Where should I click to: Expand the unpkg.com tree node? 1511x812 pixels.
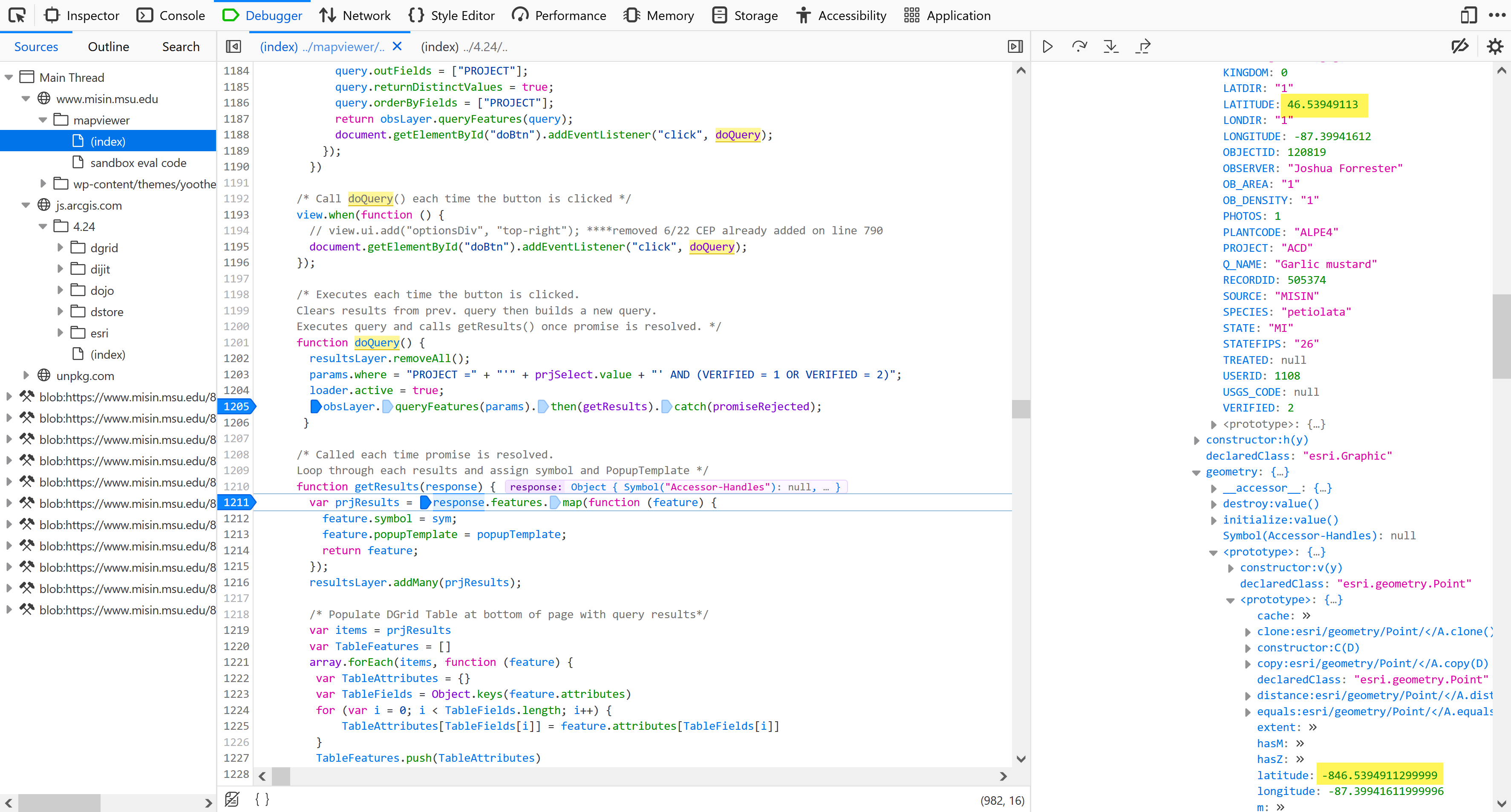(26, 375)
